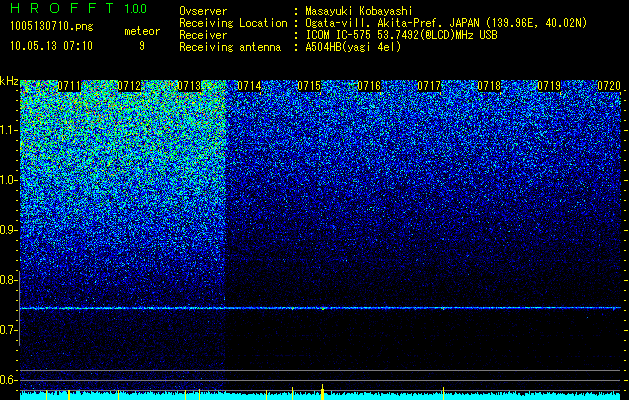Click the 0720 time marker
The image size is (629, 400).
609,86
